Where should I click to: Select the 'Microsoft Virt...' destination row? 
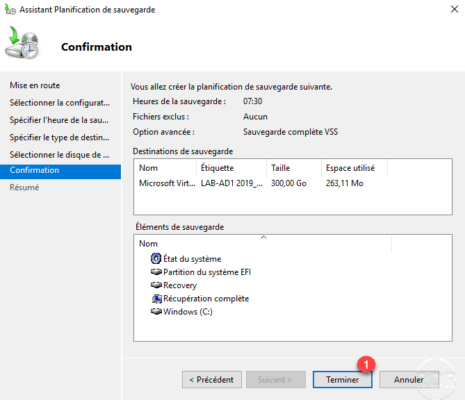(167, 183)
